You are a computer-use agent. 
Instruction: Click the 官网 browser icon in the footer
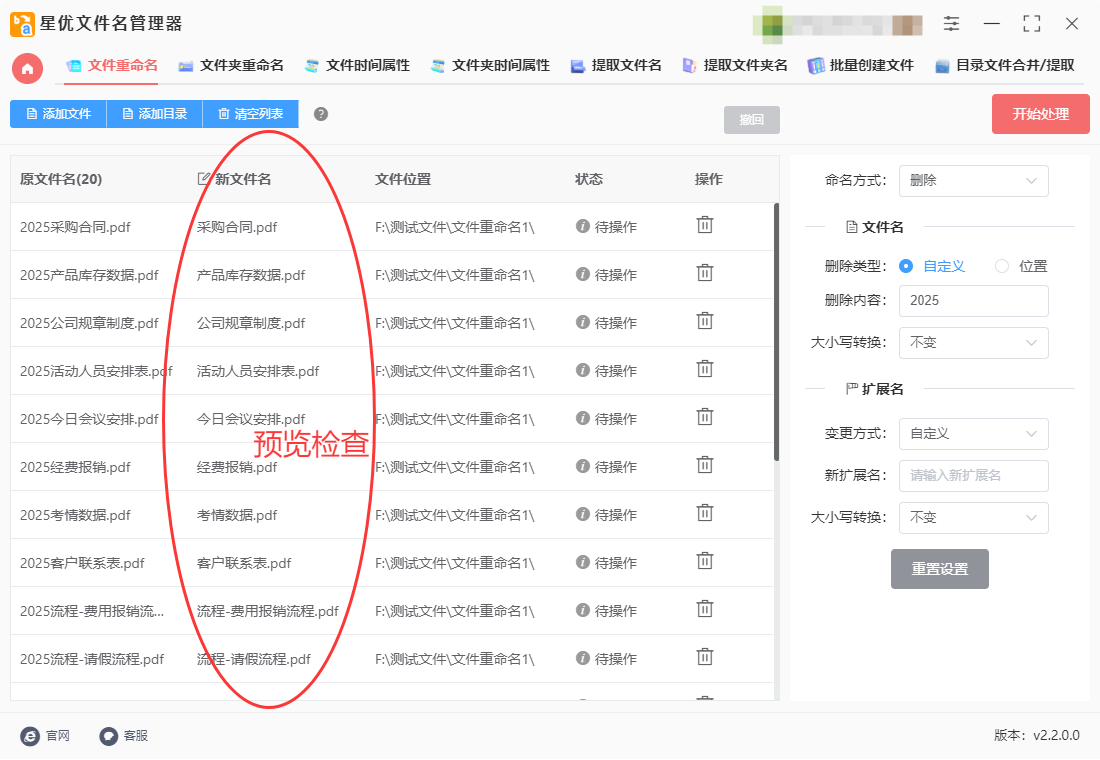(x=30, y=736)
